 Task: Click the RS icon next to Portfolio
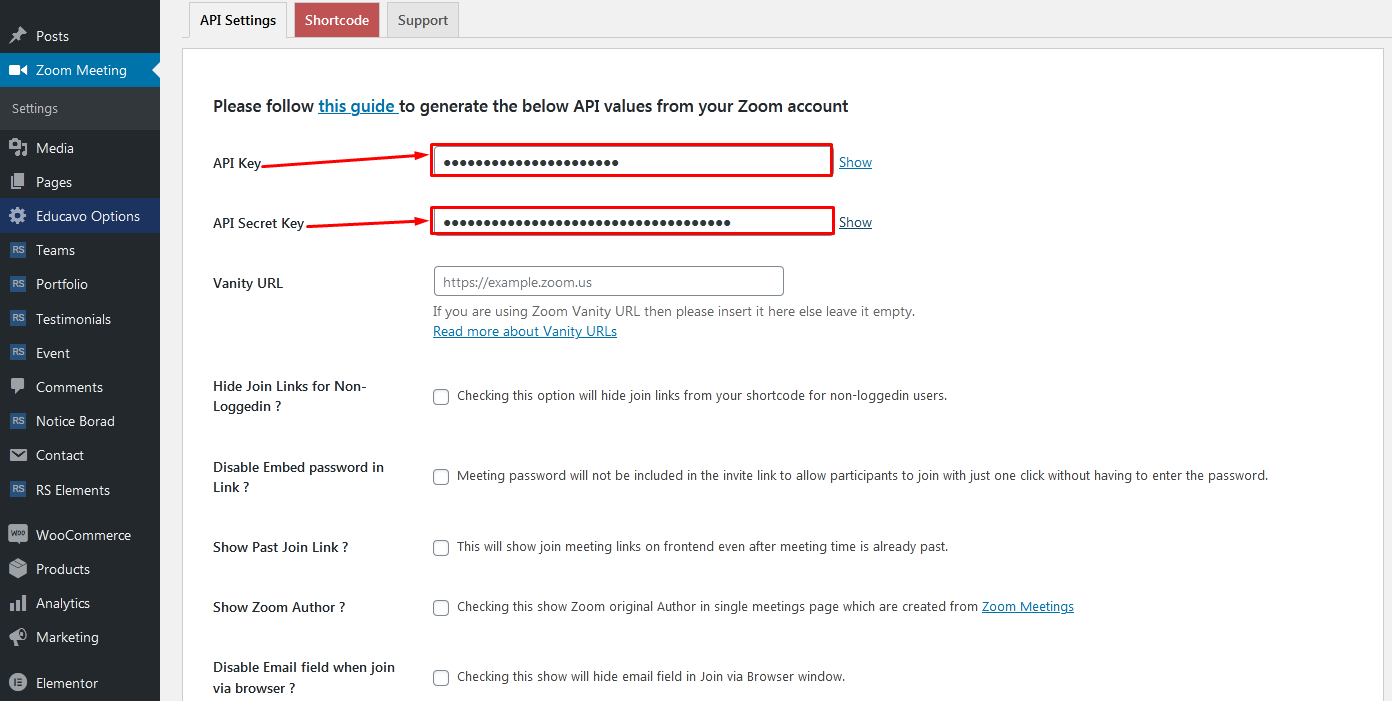point(18,284)
